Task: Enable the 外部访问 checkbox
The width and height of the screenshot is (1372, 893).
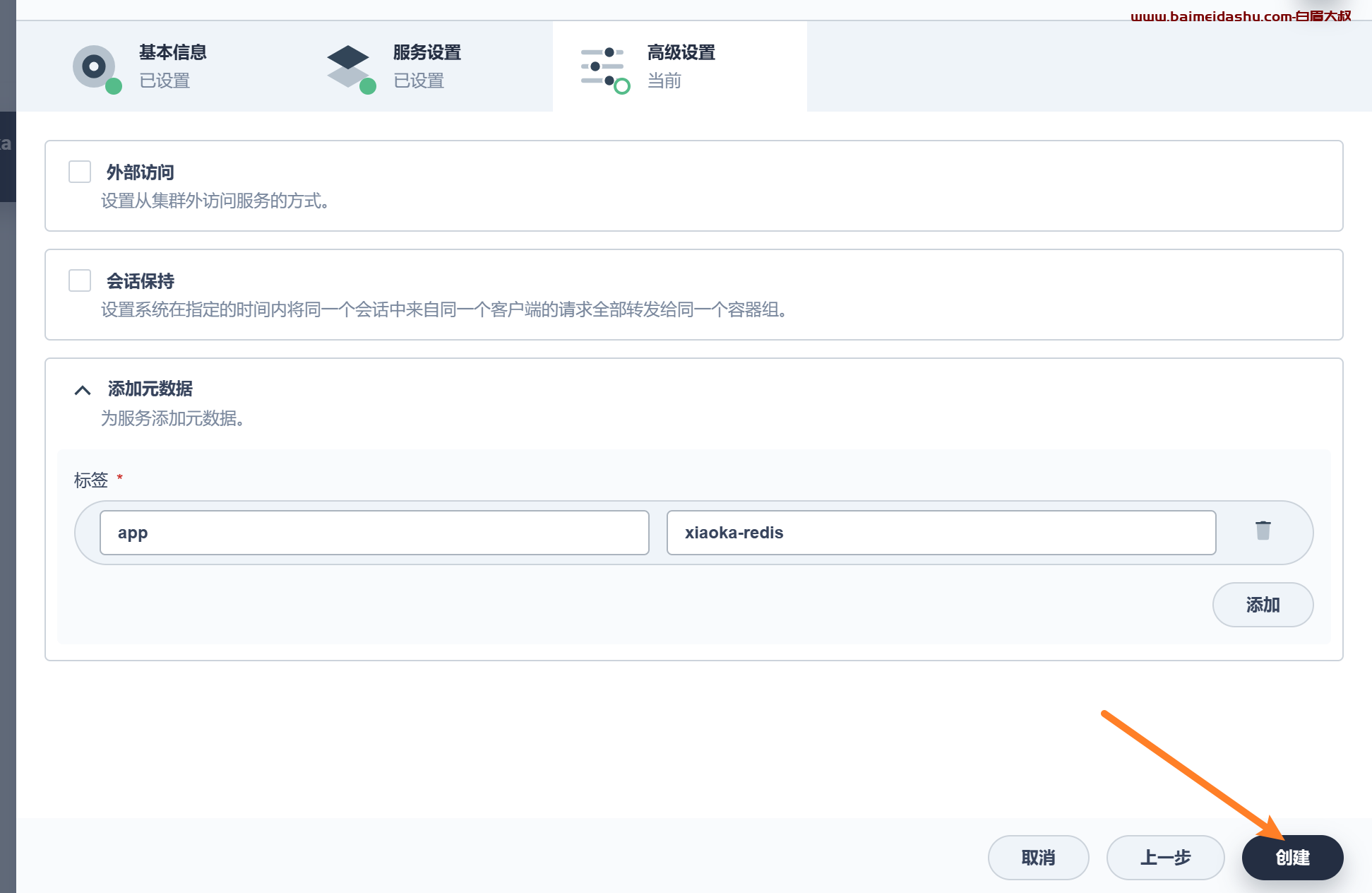Action: [80, 172]
